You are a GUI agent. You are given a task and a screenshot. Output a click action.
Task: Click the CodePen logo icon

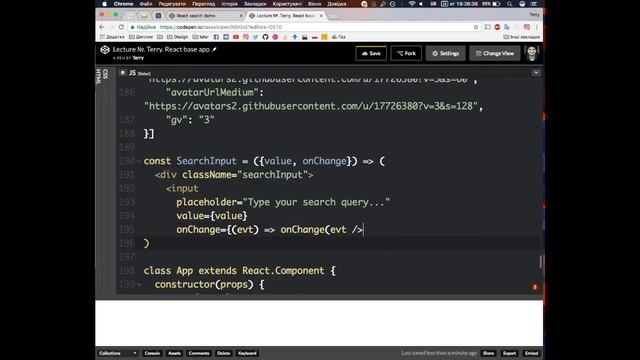click(x=105, y=50)
